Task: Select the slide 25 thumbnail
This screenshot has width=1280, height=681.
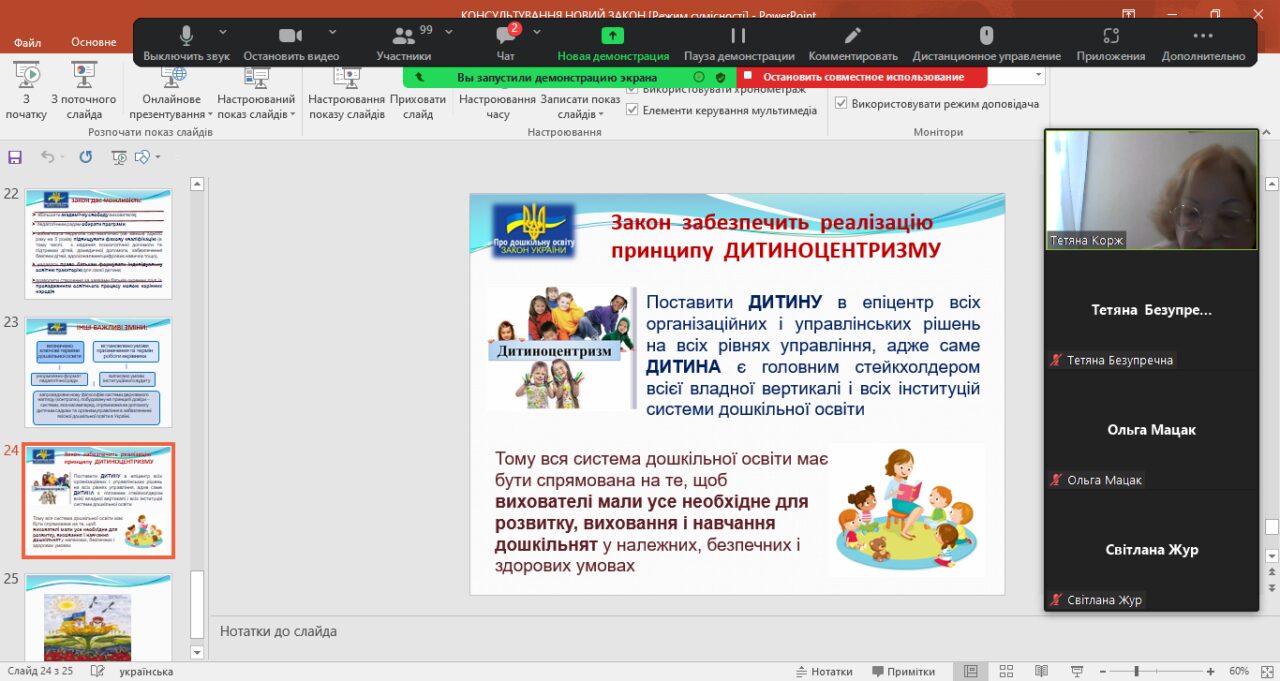Action: tap(98, 617)
